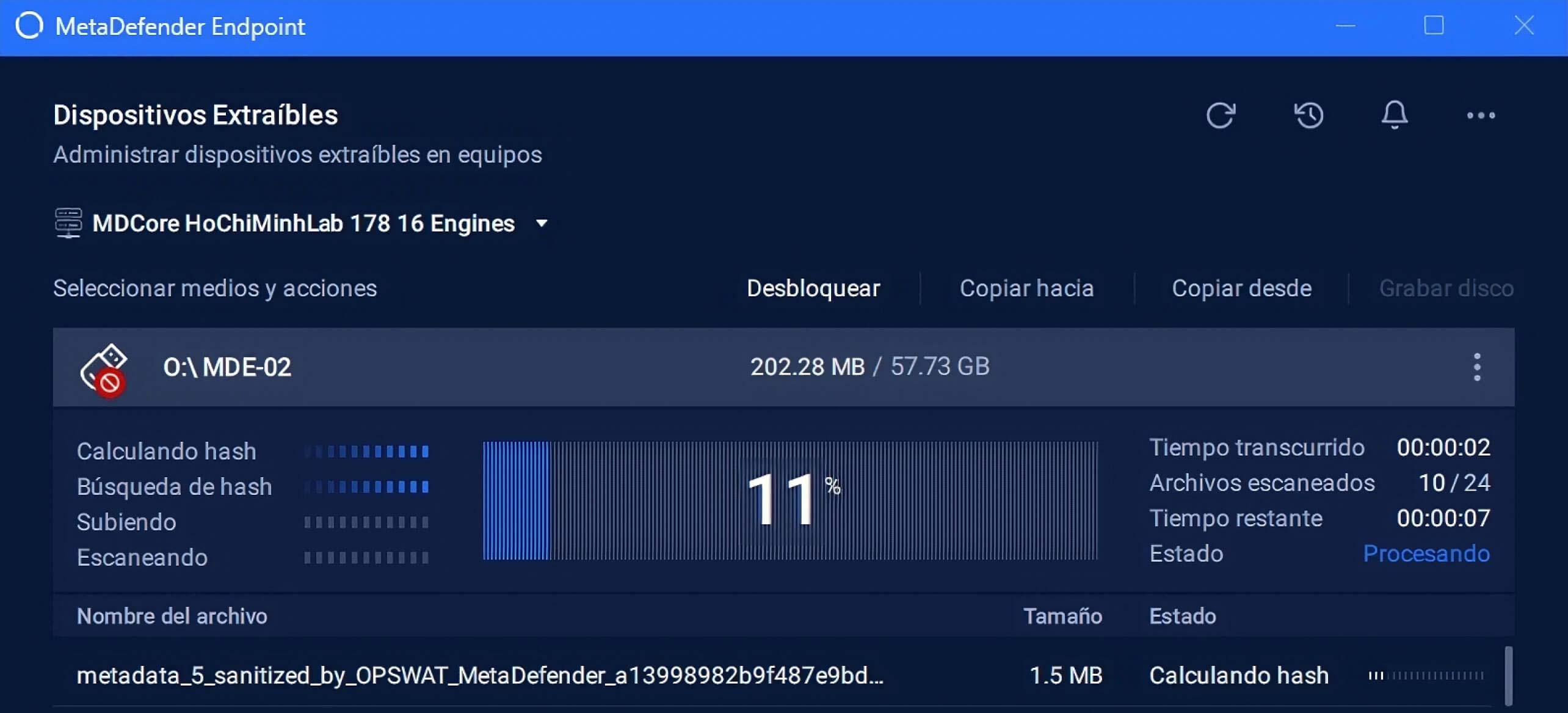This screenshot has width=1568, height=713.
Task: Select MDCore HoChiMinhLab 178 16 Engines
Action: click(x=303, y=224)
